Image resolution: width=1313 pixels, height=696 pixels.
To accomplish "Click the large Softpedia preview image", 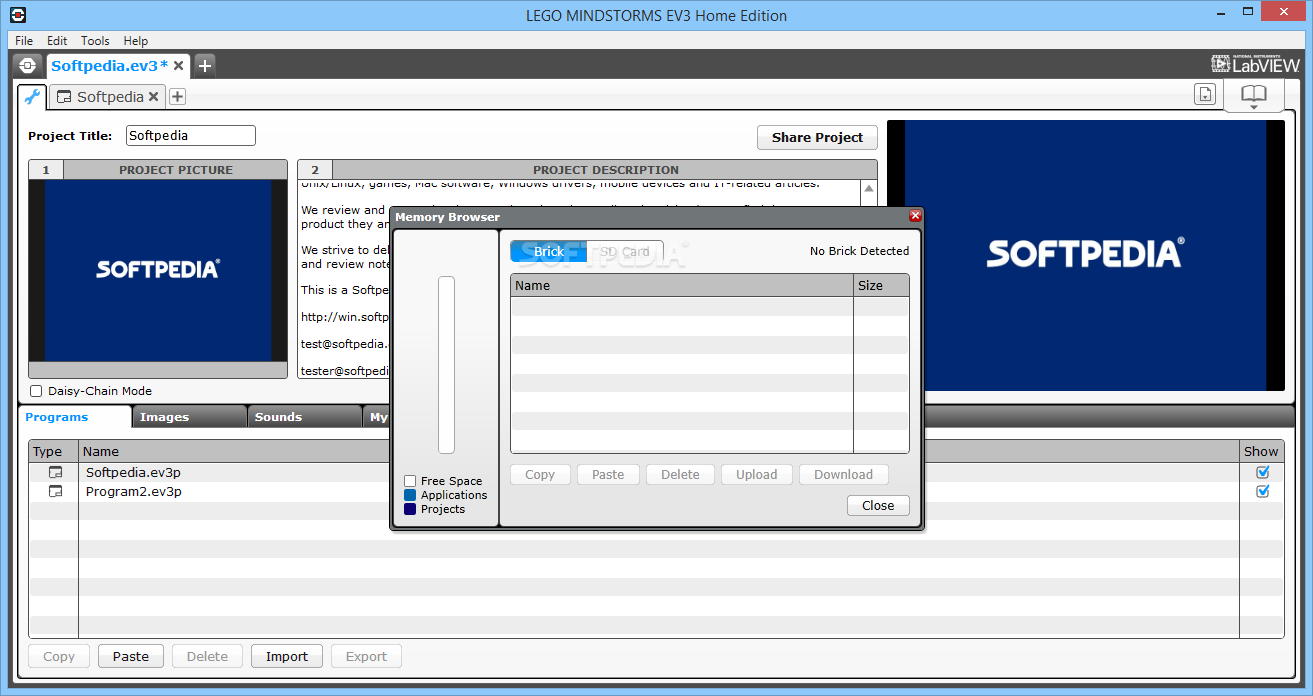I will (x=1085, y=255).
